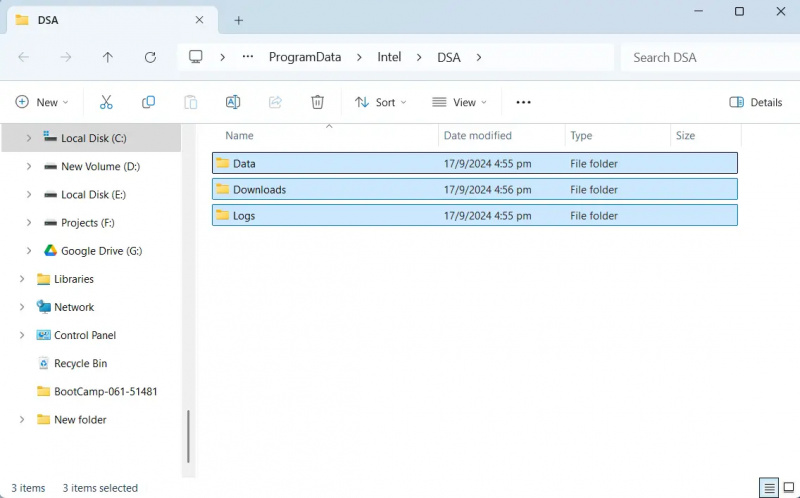Click chevron after DSA in path
The width and height of the screenshot is (800, 498).
click(479, 57)
